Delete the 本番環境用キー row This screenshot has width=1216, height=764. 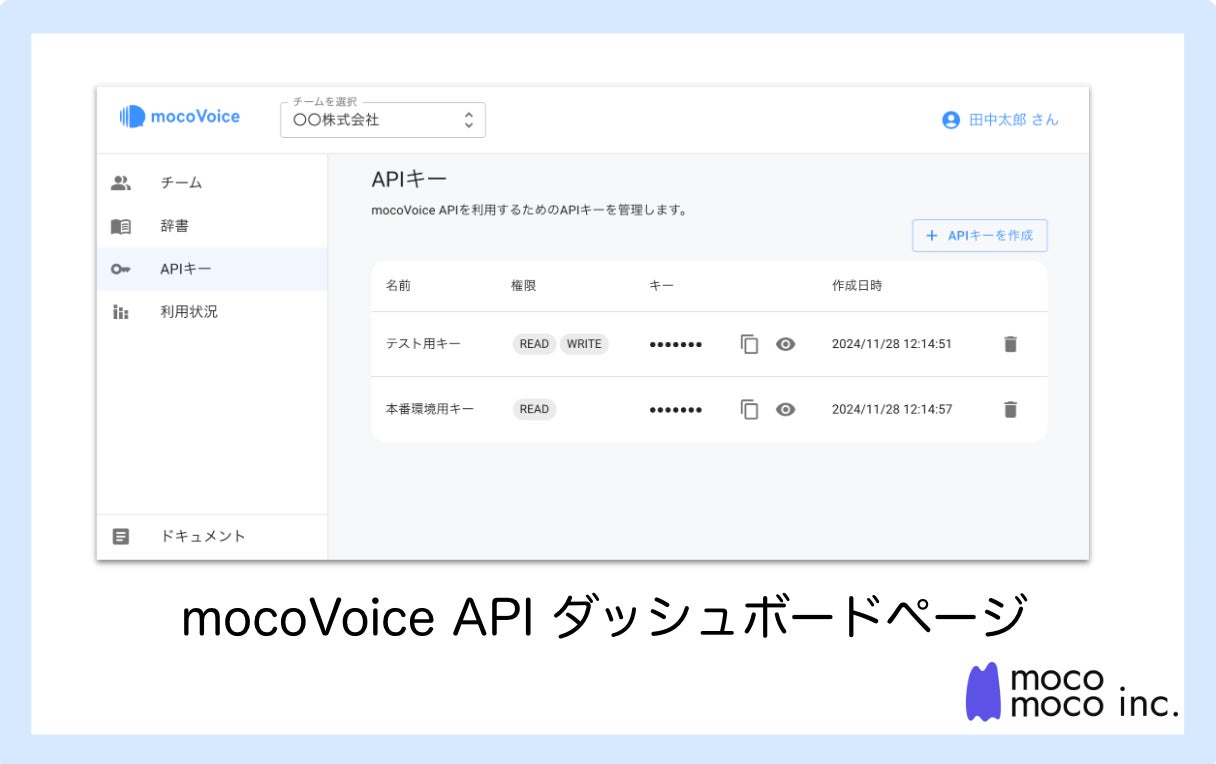[x=1010, y=409]
